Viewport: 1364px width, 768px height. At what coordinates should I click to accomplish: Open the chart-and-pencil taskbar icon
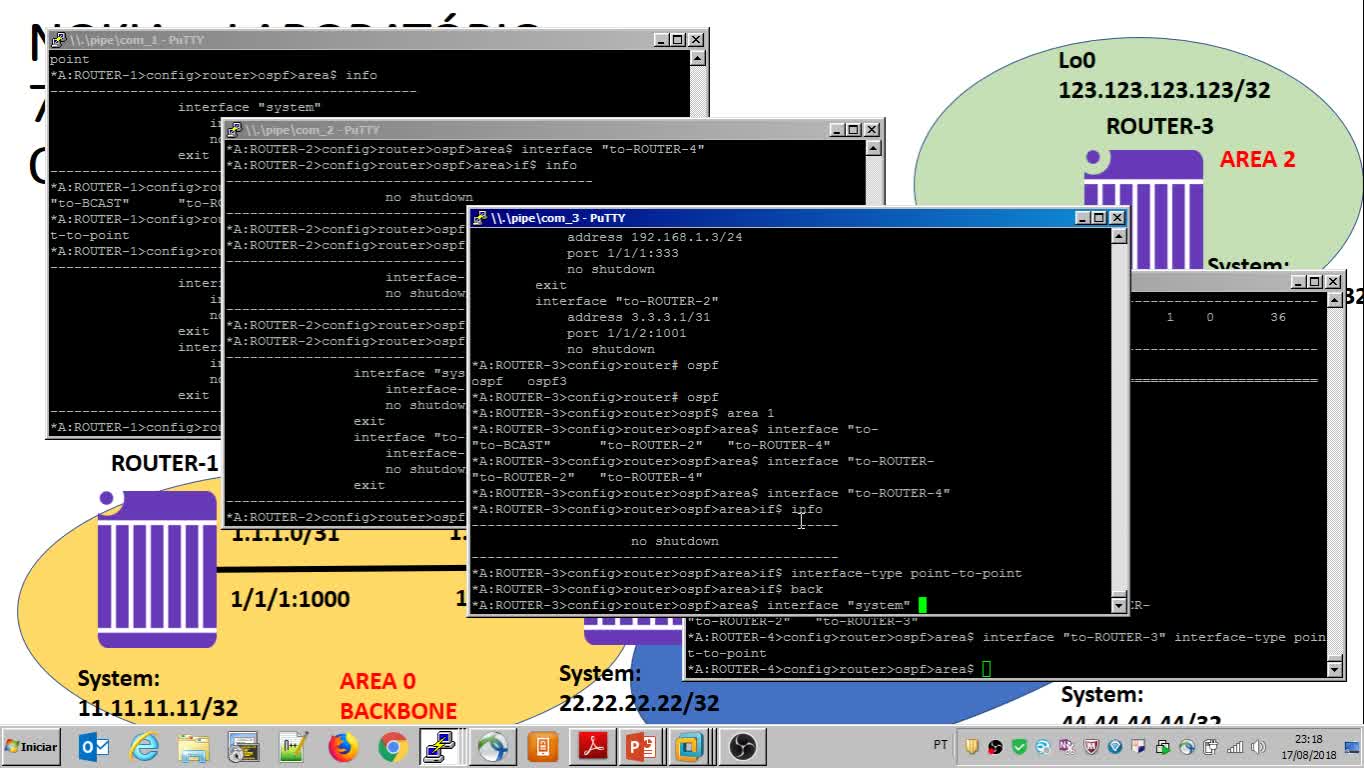pos(293,746)
